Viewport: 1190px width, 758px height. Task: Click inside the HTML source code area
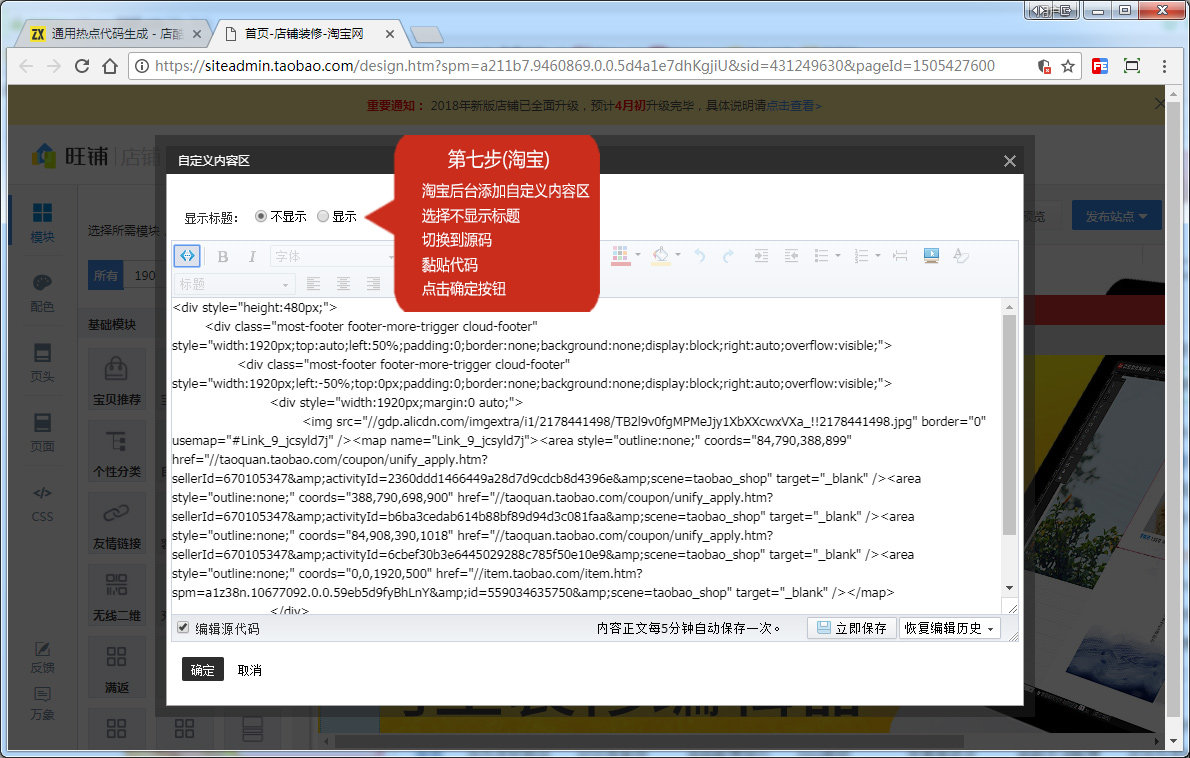click(x=586, y=455)
